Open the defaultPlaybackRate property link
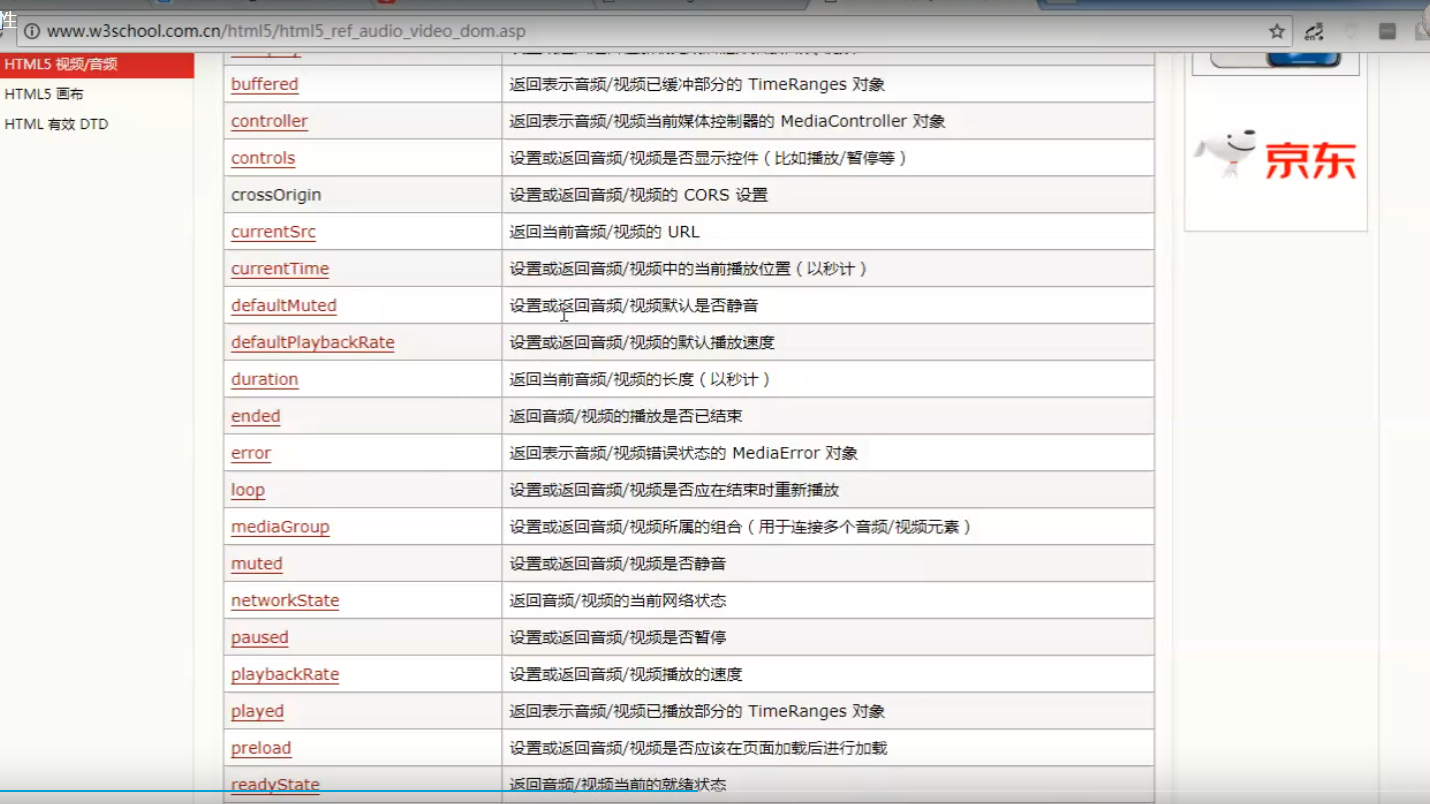 (x=312, y=342)
